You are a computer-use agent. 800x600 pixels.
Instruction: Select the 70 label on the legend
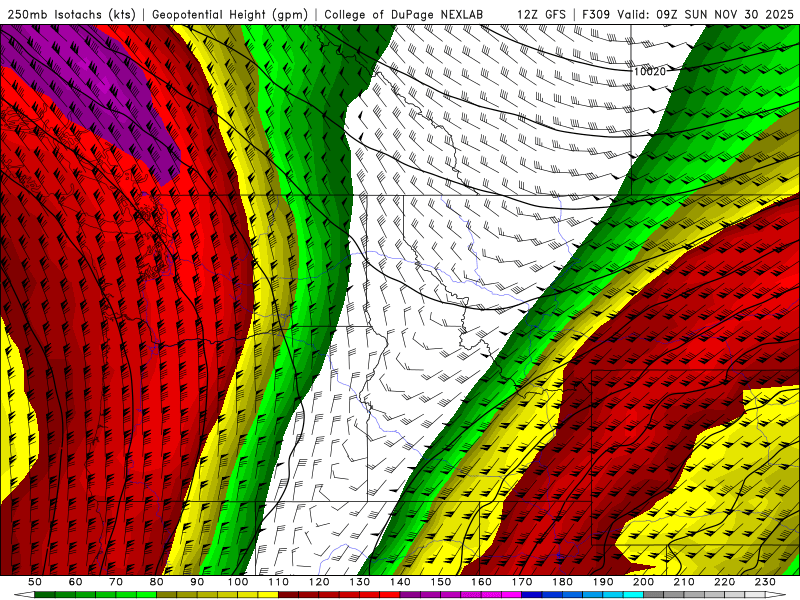116,582
